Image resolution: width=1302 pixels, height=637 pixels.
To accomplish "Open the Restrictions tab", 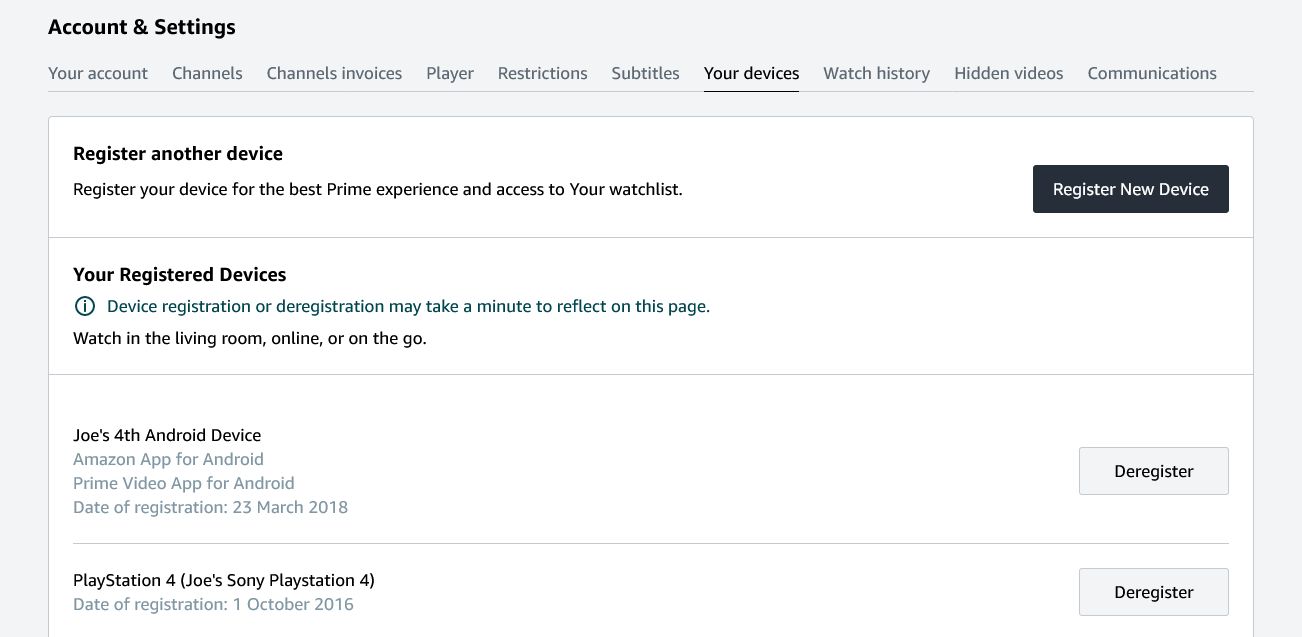I will (542, 73).
